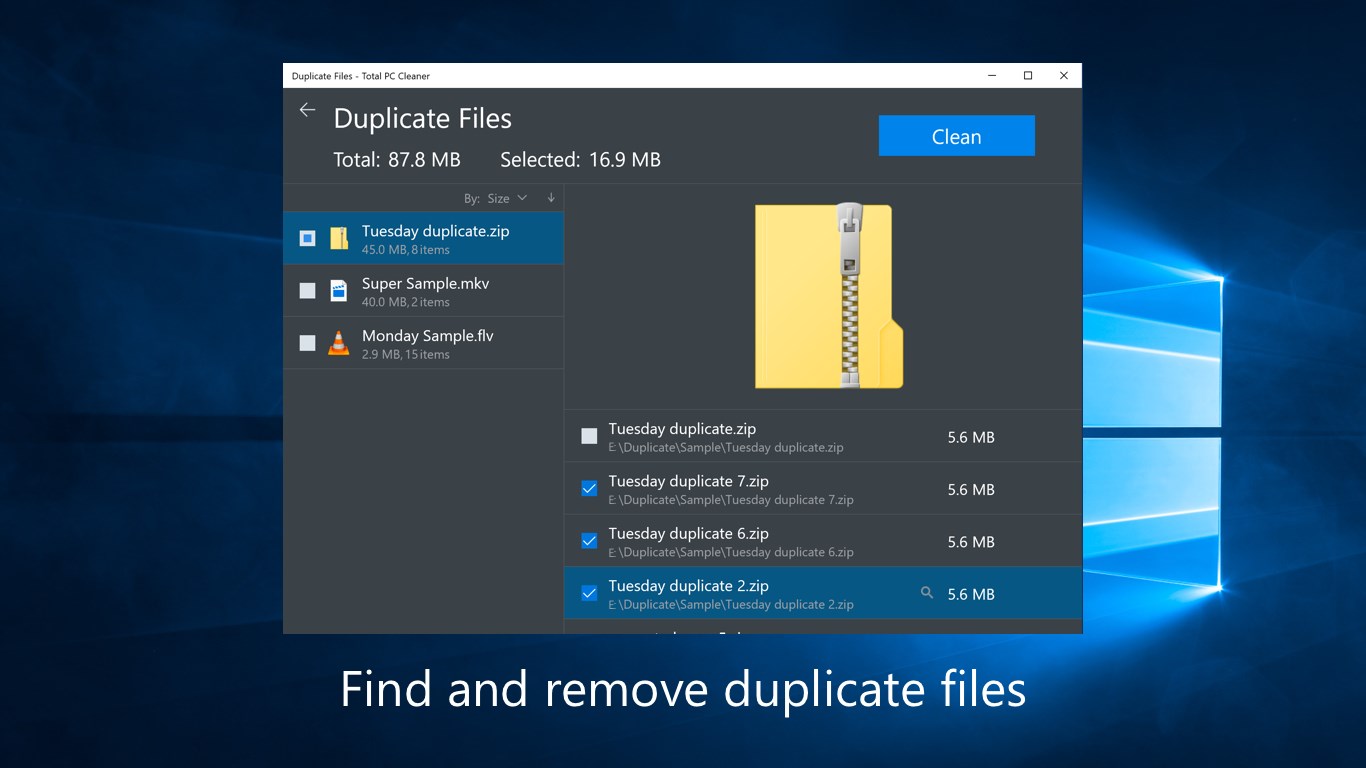
Task: Click the video file icon for Super Sample.mkv
Action: [x=339, y=291]
